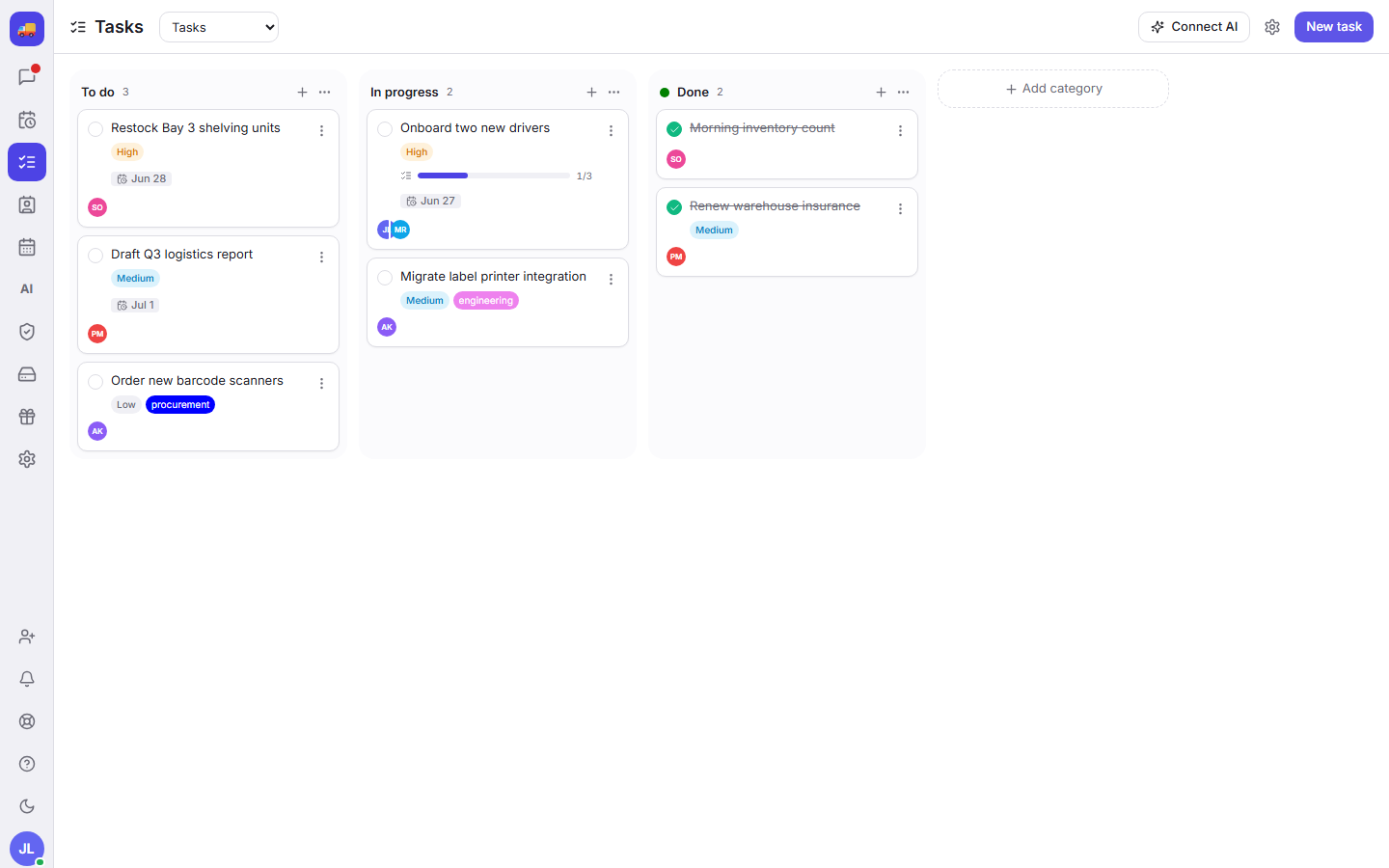Click PM avatar on Draft Q3 report card
Screen dimensions: 1389x868
97,334
